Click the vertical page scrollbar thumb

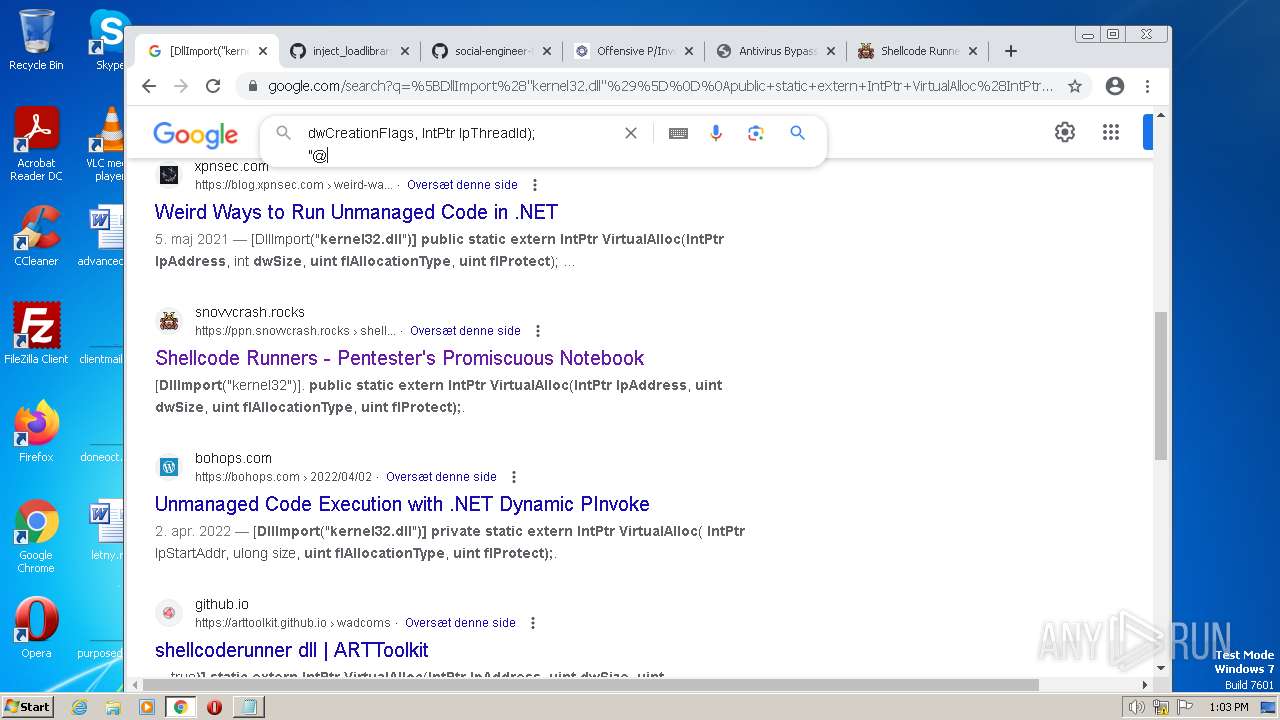click(1160, 385)
